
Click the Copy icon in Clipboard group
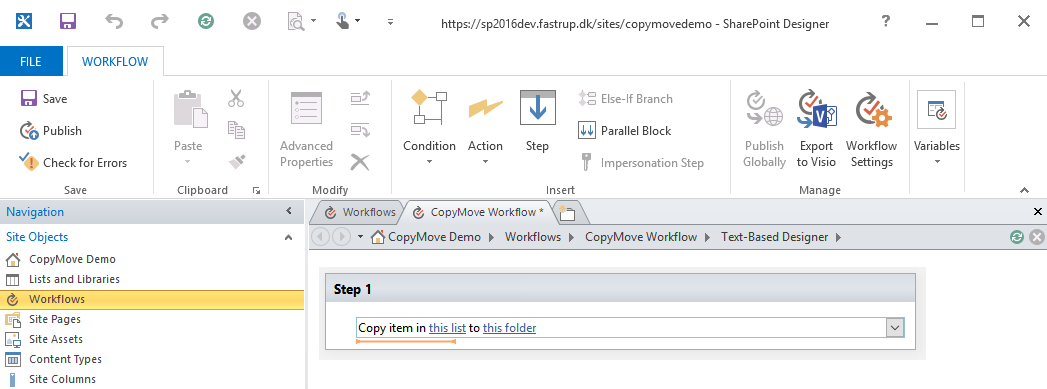236,129
